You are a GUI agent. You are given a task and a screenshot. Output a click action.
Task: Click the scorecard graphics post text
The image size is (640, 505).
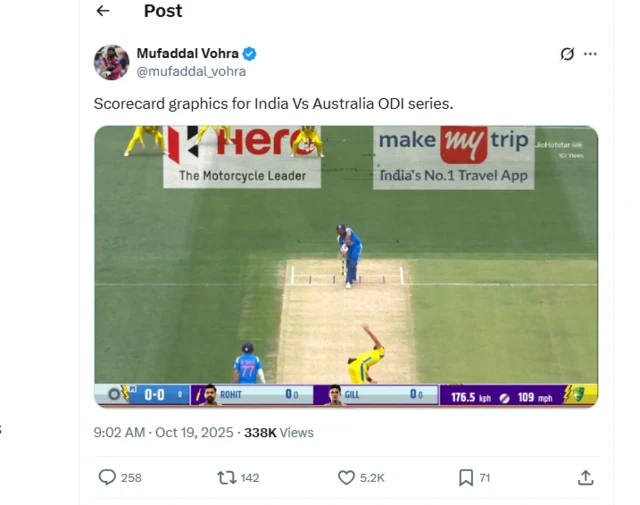[273, 103]
